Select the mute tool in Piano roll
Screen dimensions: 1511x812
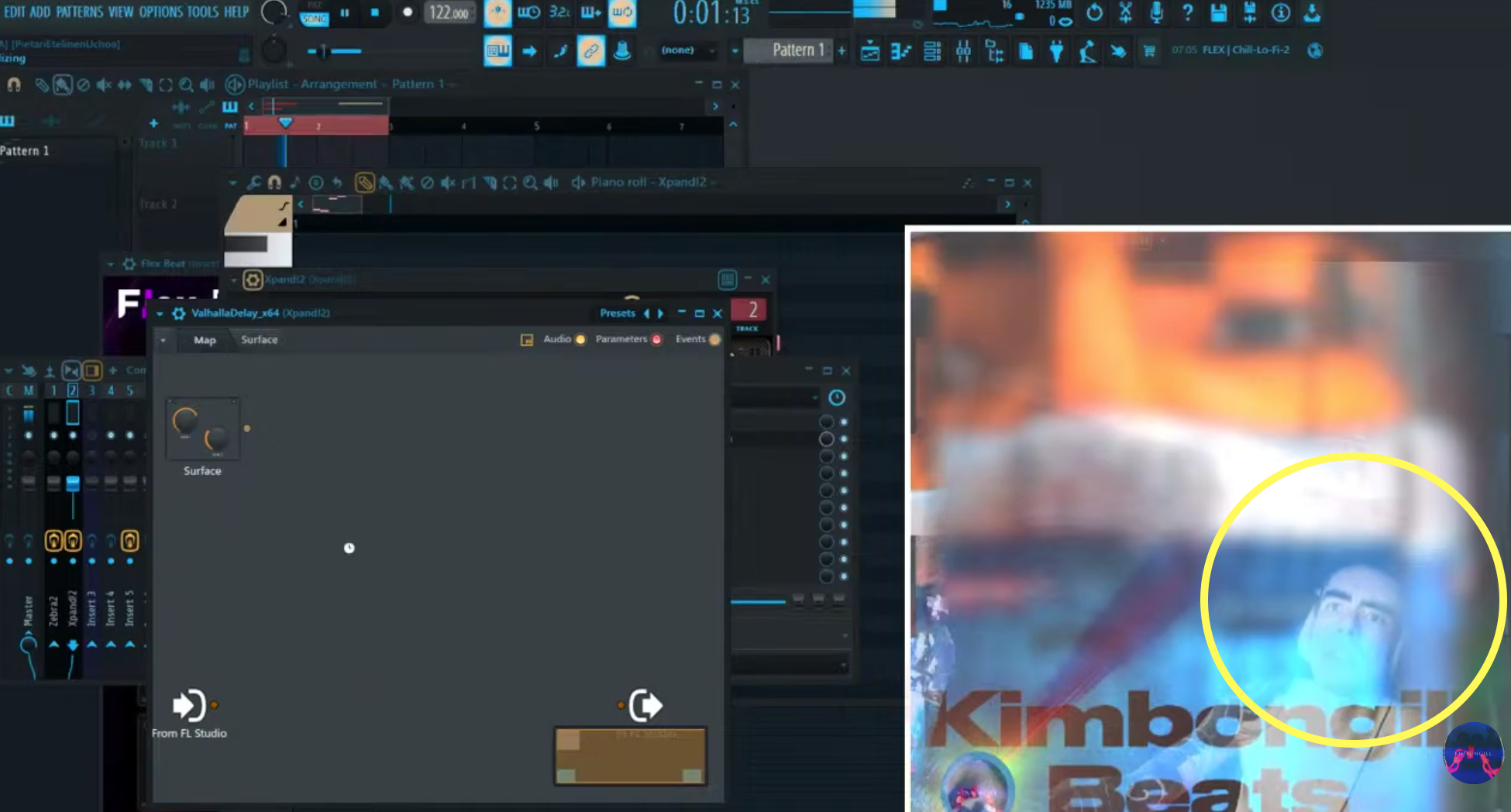coord(448,183)
